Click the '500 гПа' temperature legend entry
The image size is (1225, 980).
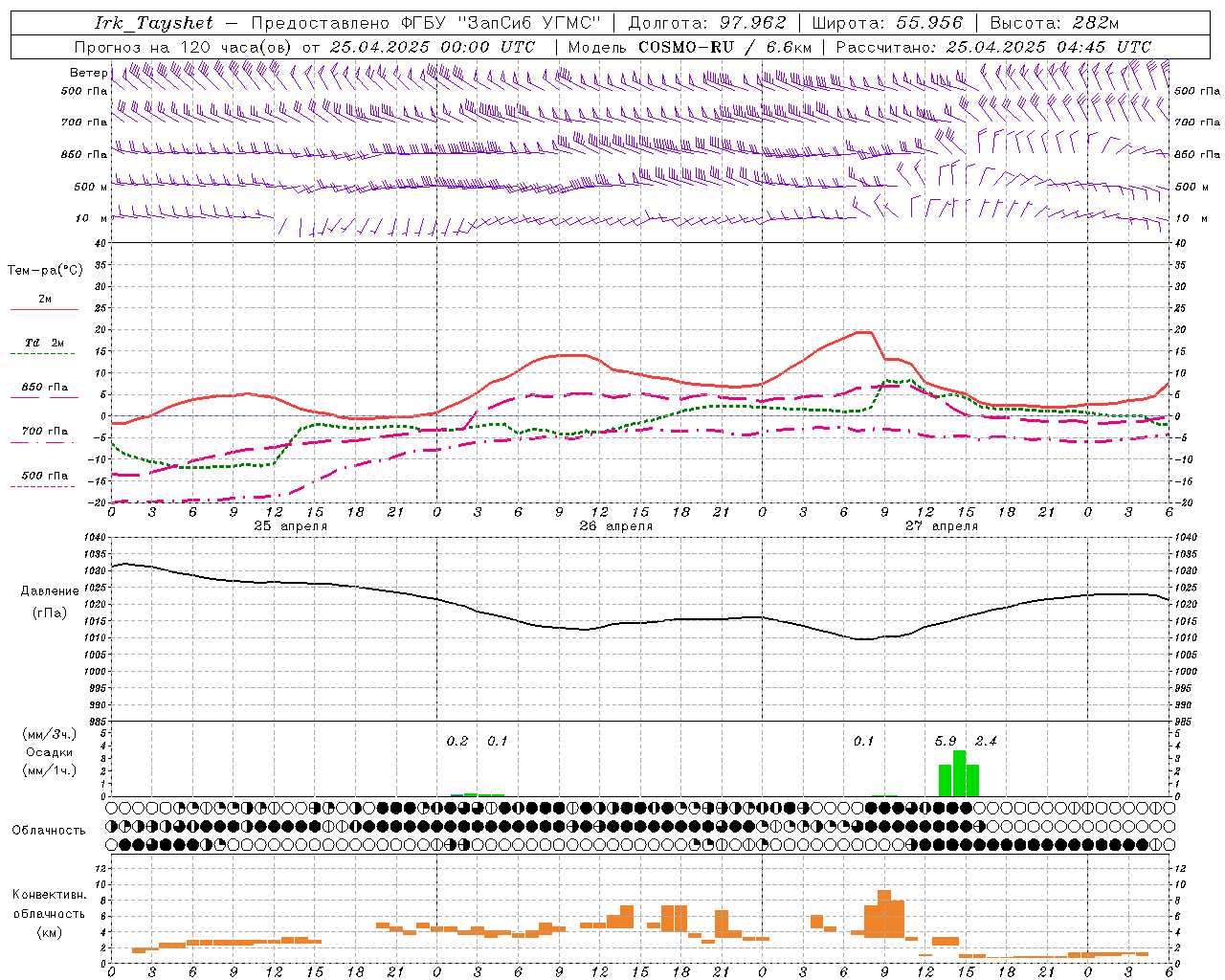point(45,476)
